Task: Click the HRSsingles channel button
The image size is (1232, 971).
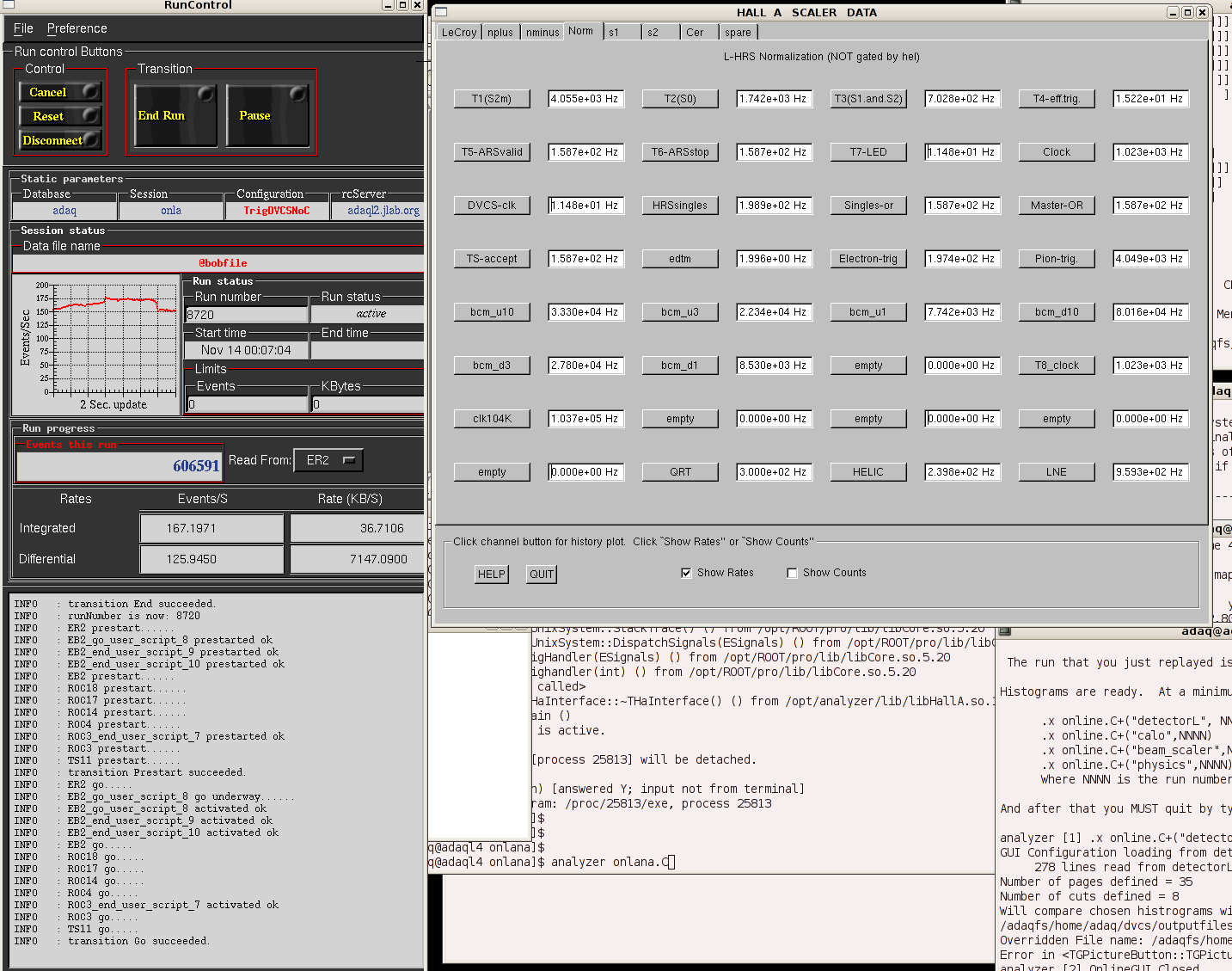Action: [680, 206]
